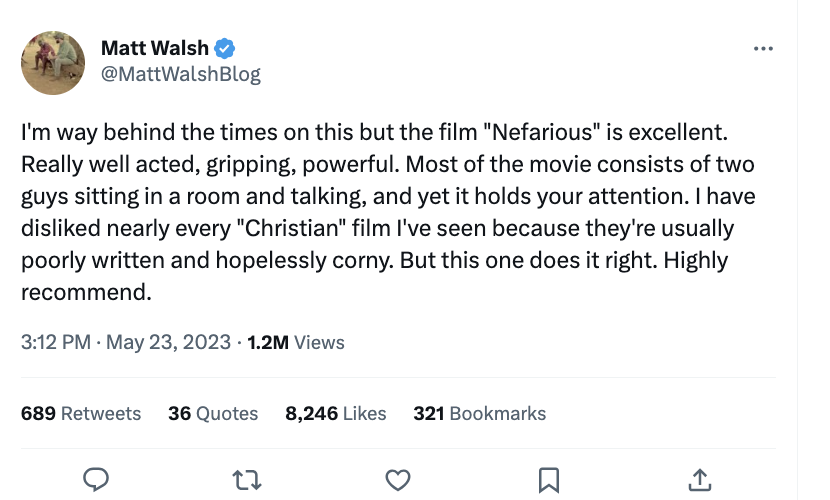Click the Matt Walsh display name

coord(155,48)
